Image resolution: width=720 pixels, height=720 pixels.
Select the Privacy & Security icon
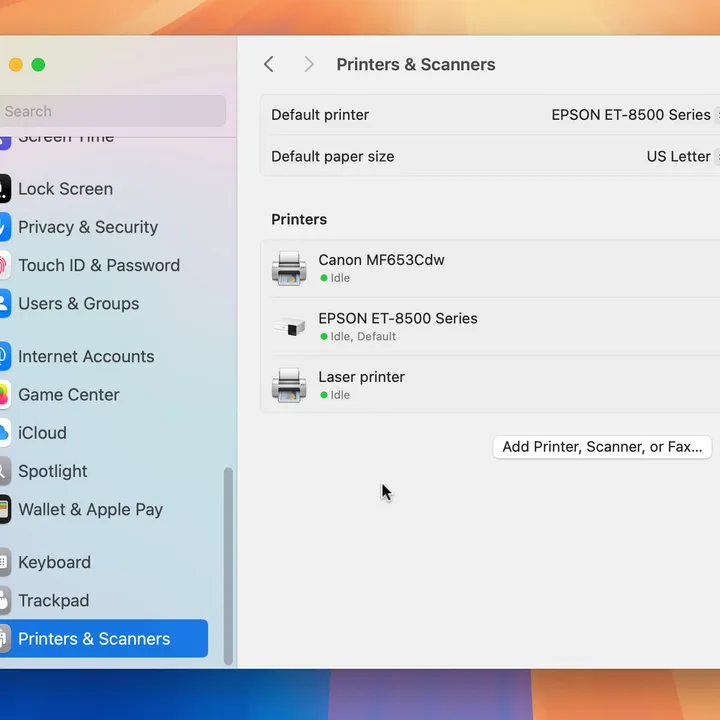[x=5, y=227]
